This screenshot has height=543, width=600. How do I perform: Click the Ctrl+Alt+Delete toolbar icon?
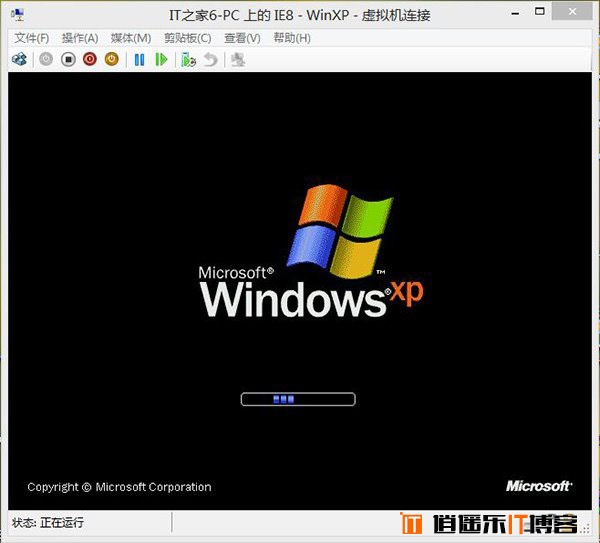click(x=19, y=59)
